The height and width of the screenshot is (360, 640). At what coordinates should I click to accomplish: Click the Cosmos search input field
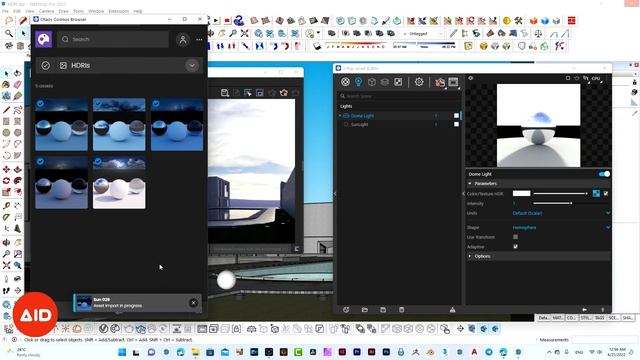113,39
